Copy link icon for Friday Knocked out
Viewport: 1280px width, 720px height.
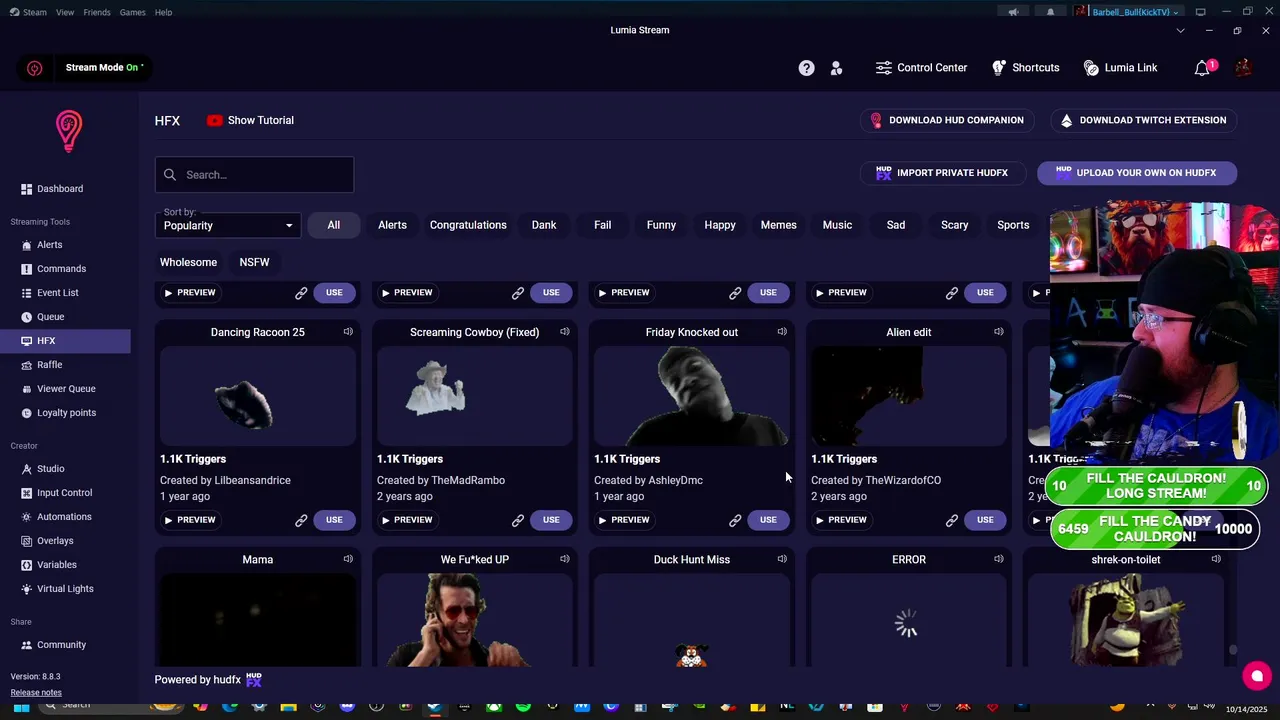(x=735, y=520)
